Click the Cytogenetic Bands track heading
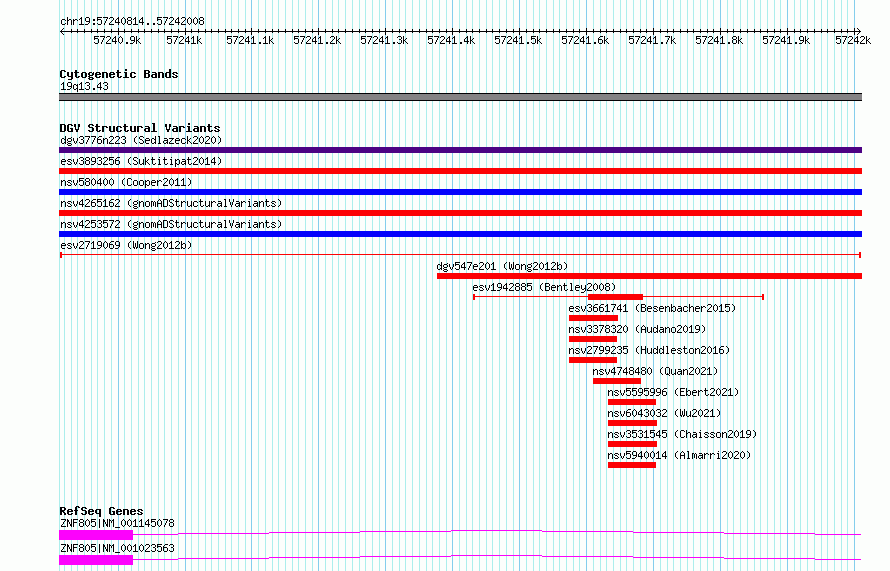Image resolution: width=890 pixels, height=571 pixels. 119,74
